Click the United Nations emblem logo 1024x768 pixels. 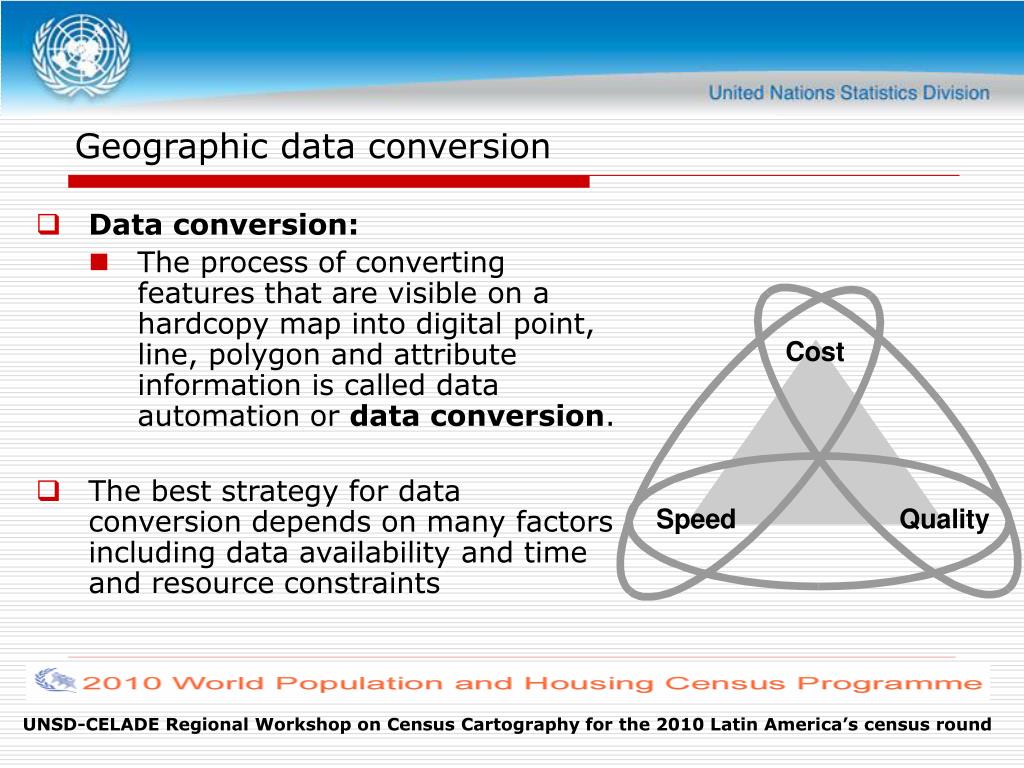click(81, 56)
